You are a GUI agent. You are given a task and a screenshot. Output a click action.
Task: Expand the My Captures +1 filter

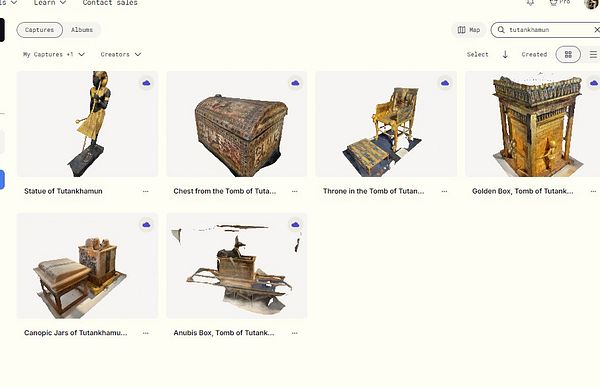pyautogui.click(x=54, y=54)
